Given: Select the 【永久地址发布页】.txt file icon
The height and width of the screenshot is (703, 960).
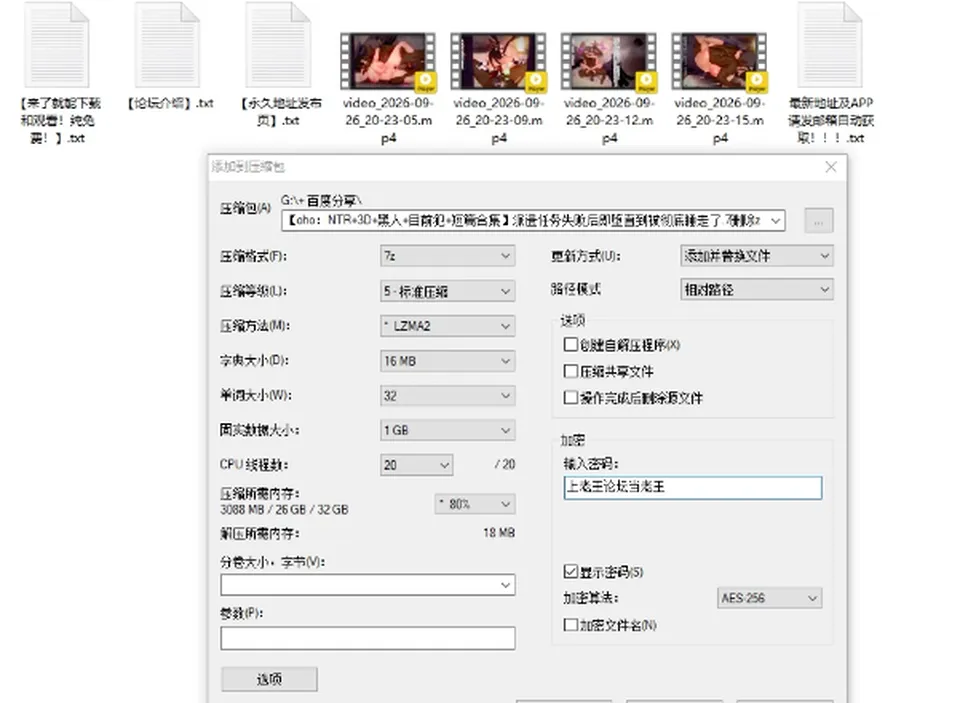Looking at the screenshot, I should [278, 45].
